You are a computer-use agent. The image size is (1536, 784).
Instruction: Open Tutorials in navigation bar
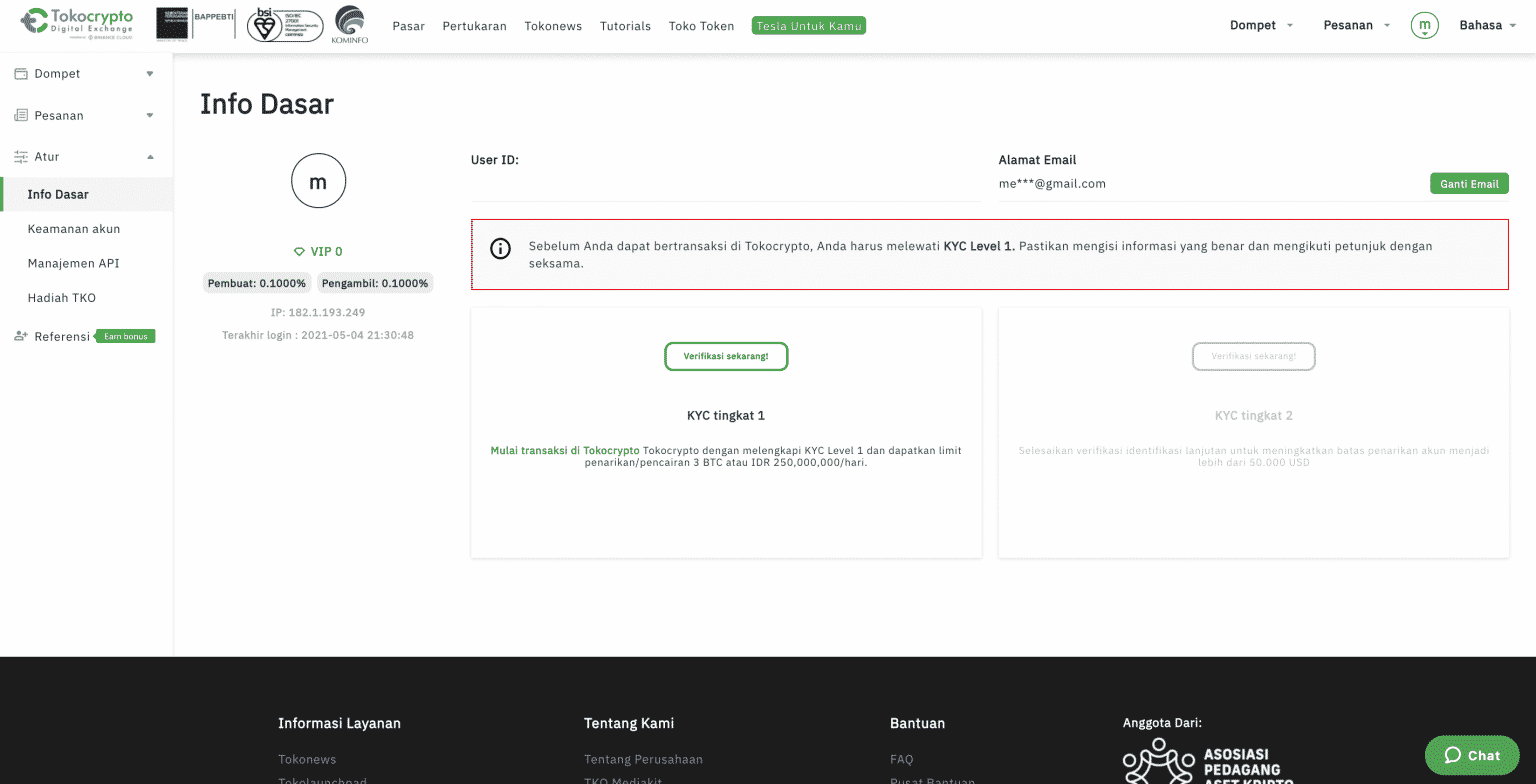[x=625, y=26]
